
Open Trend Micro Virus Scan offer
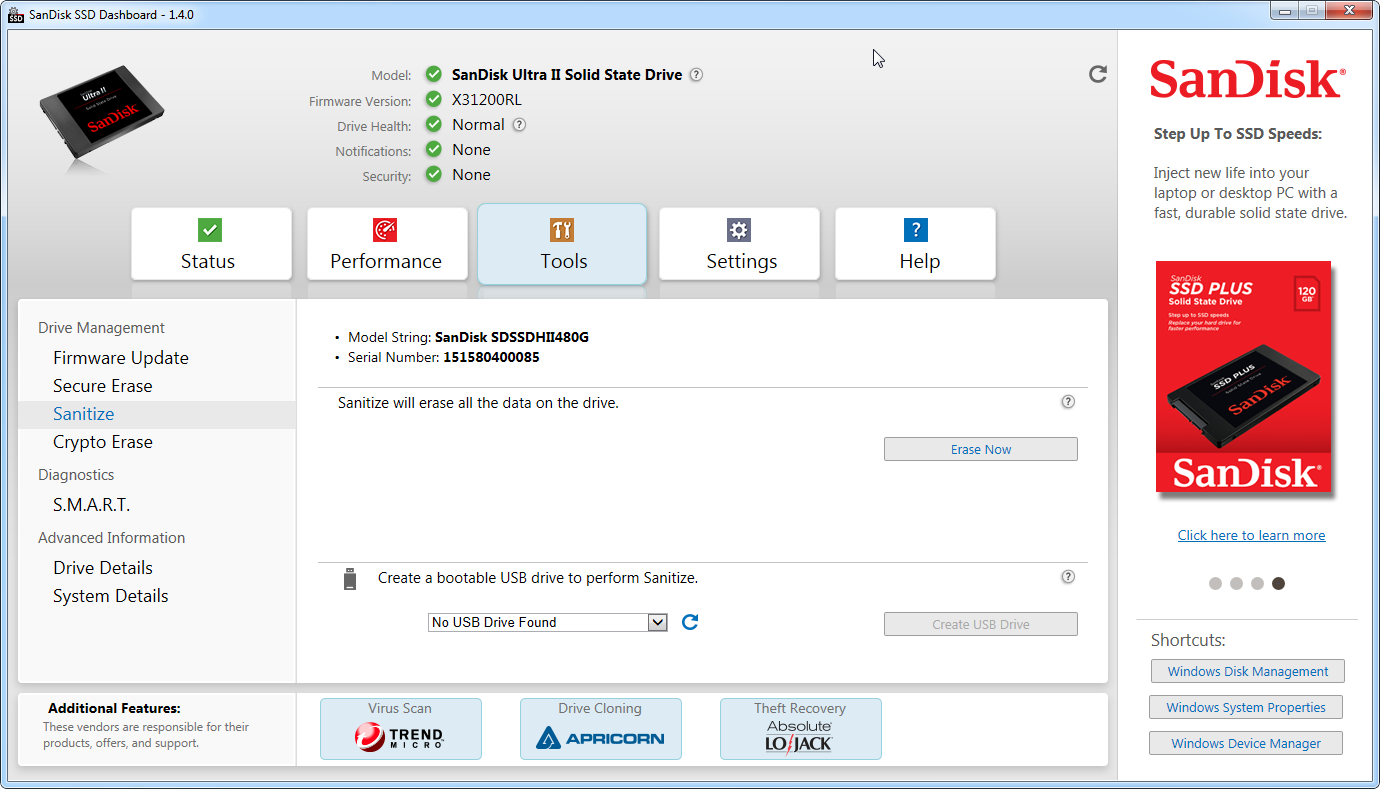coord(401,729)
